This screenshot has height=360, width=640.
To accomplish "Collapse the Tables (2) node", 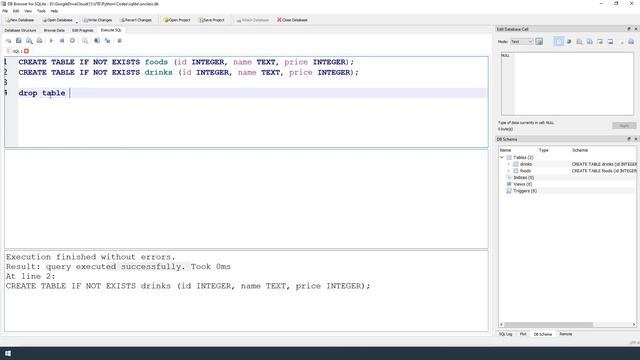I will pos(502,158).
